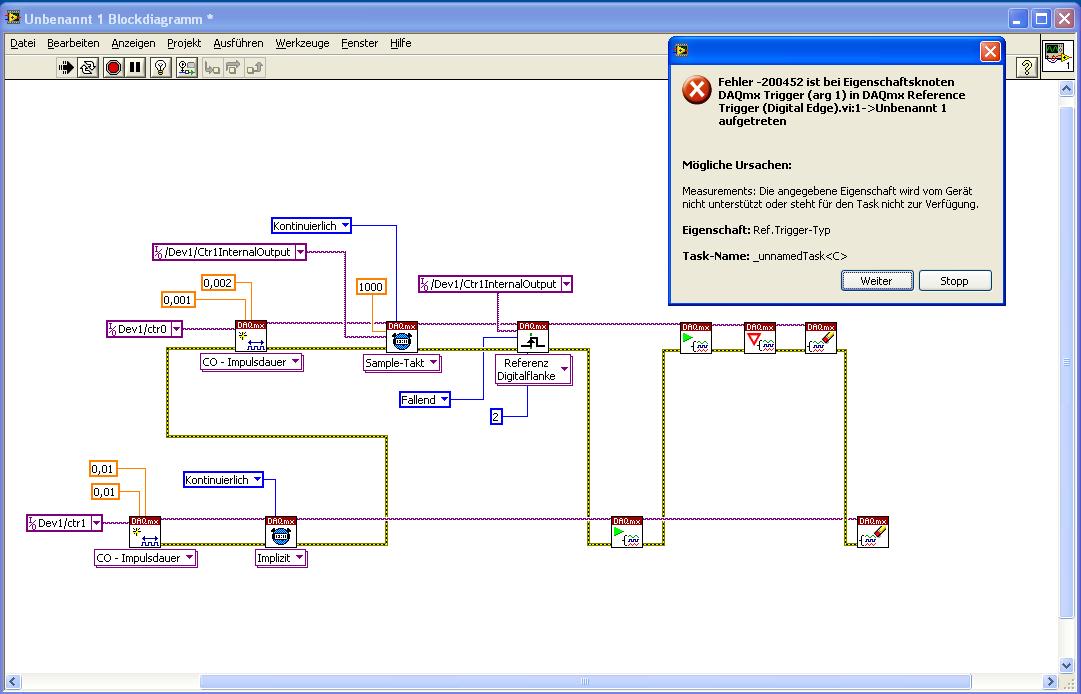
Task: Open the Ausführen menu
Action: 239,43
